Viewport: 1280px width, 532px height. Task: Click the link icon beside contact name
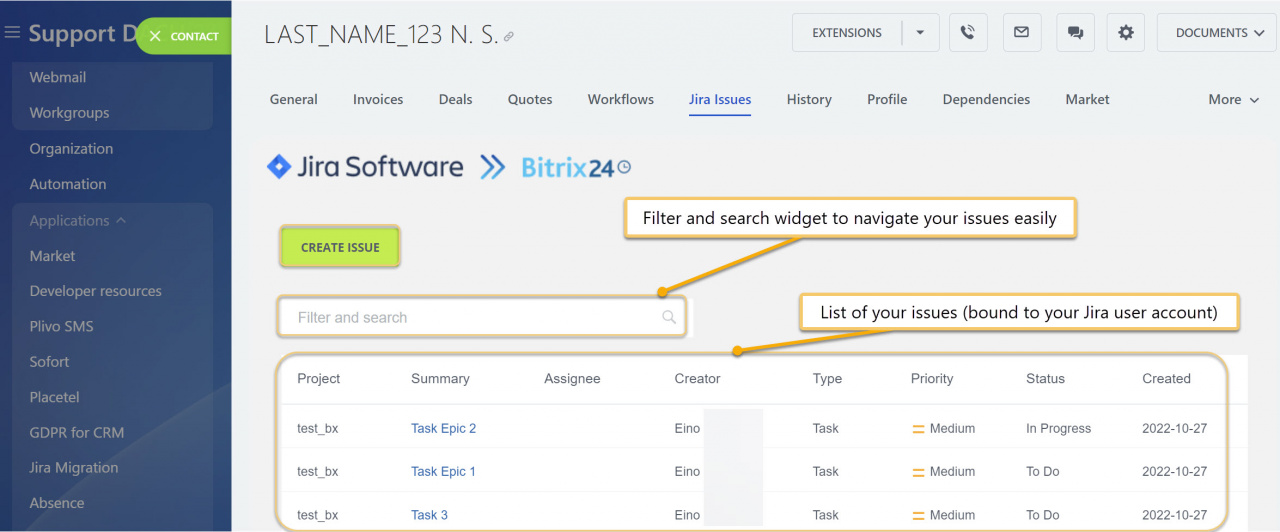pos(508,36)
